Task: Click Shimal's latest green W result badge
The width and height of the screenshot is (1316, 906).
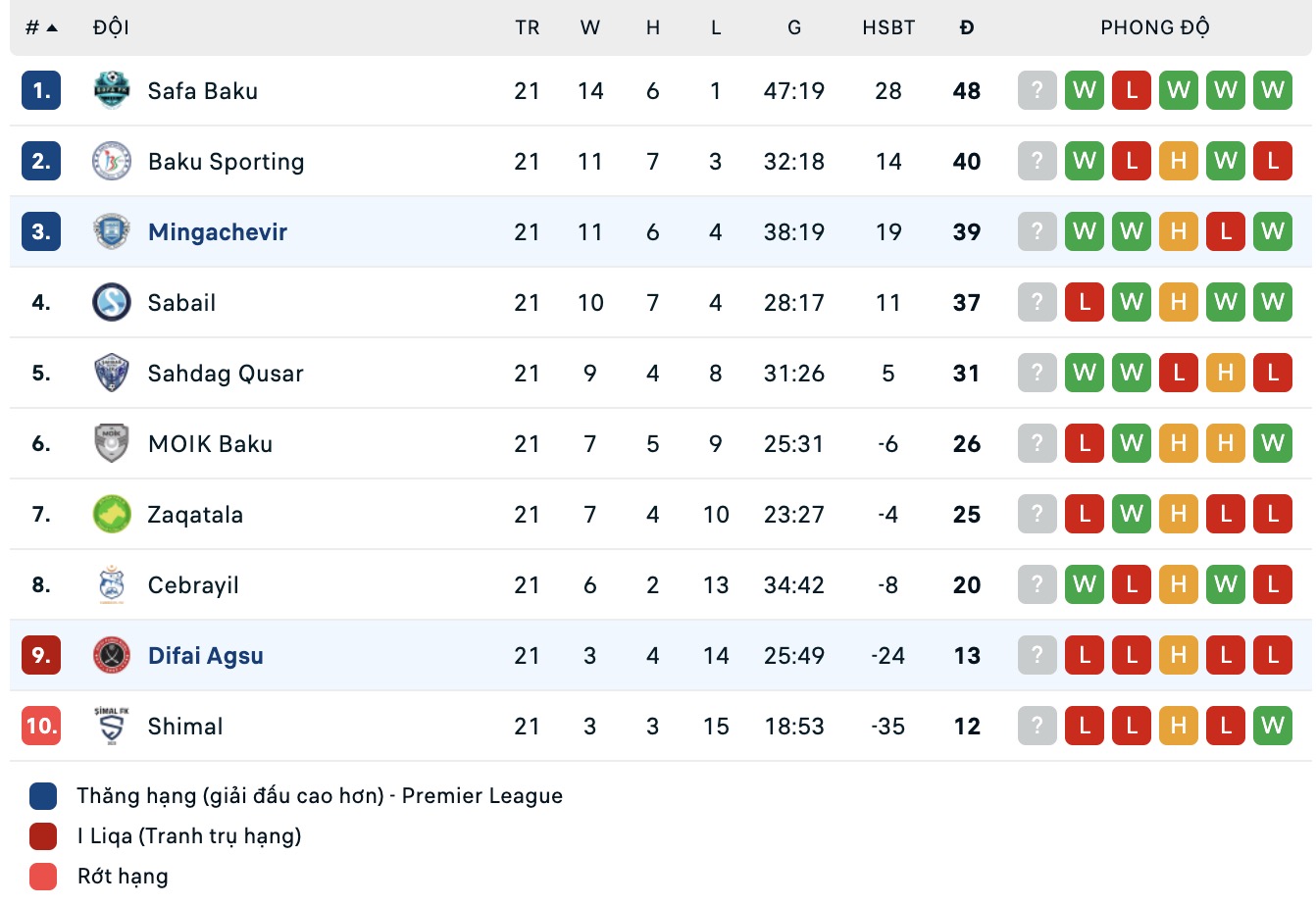Action: 1273,726
